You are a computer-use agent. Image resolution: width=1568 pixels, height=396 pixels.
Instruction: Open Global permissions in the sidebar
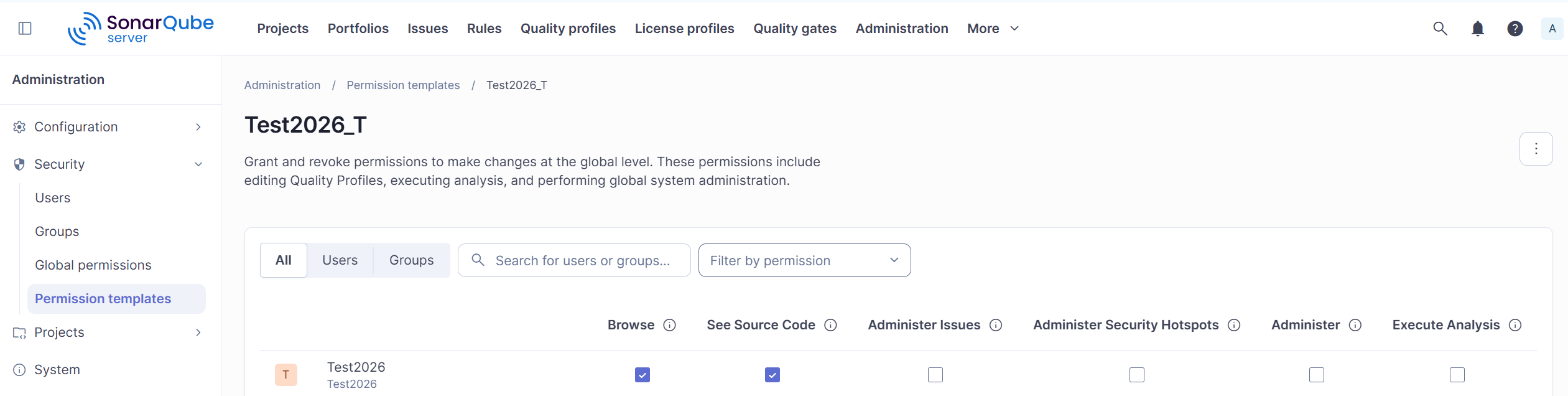(x=93, y=265)
